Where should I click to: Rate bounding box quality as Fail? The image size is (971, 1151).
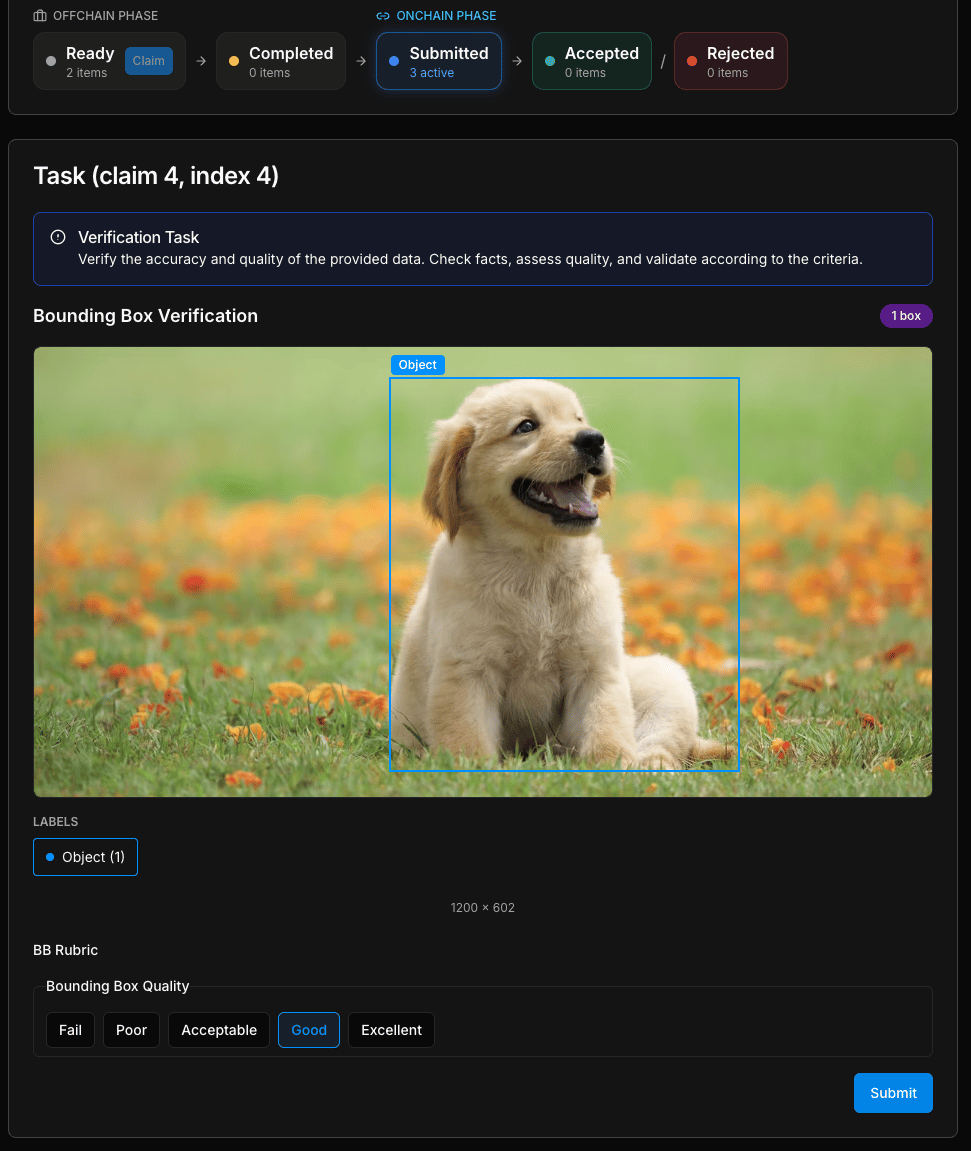70,1030
